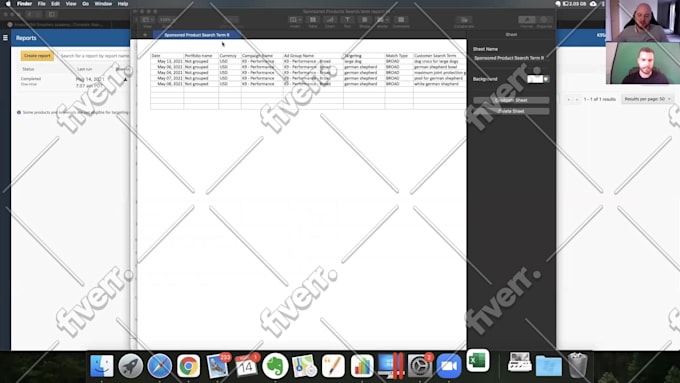
Task: Select the 'white german shepherd' cell
Action: [x=439, y=84]
